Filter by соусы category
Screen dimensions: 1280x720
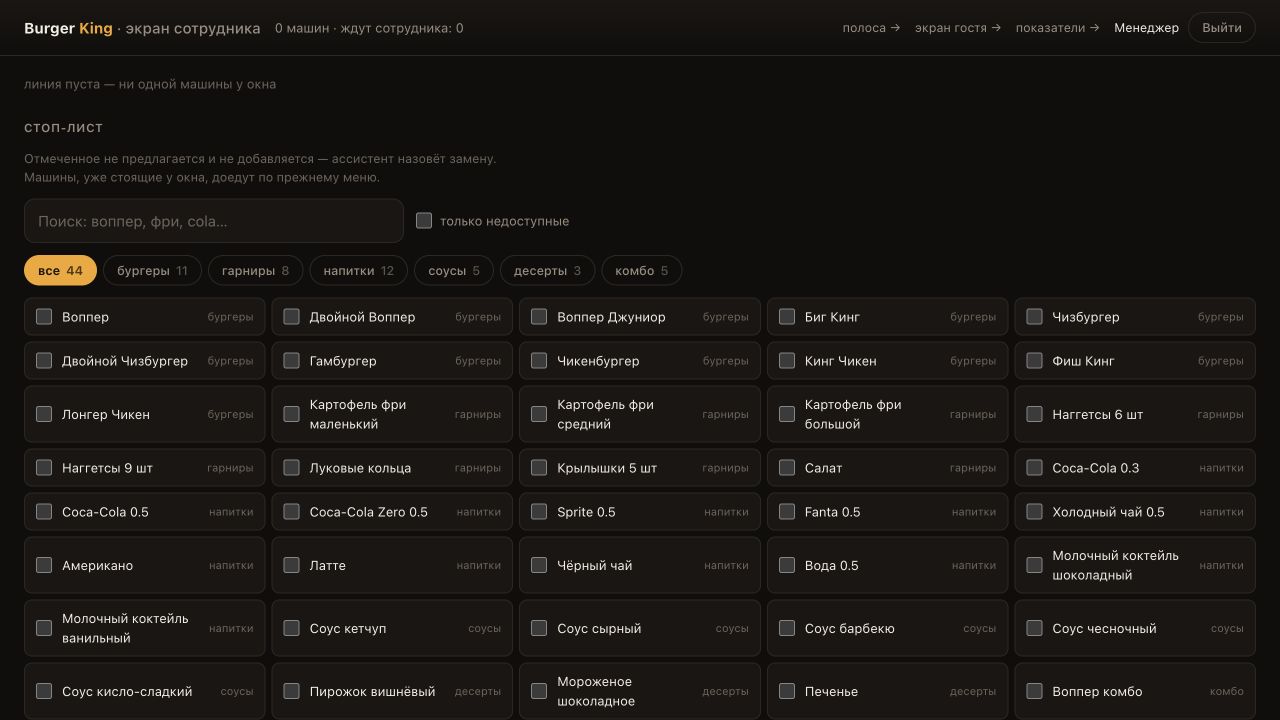pos(454,271)
